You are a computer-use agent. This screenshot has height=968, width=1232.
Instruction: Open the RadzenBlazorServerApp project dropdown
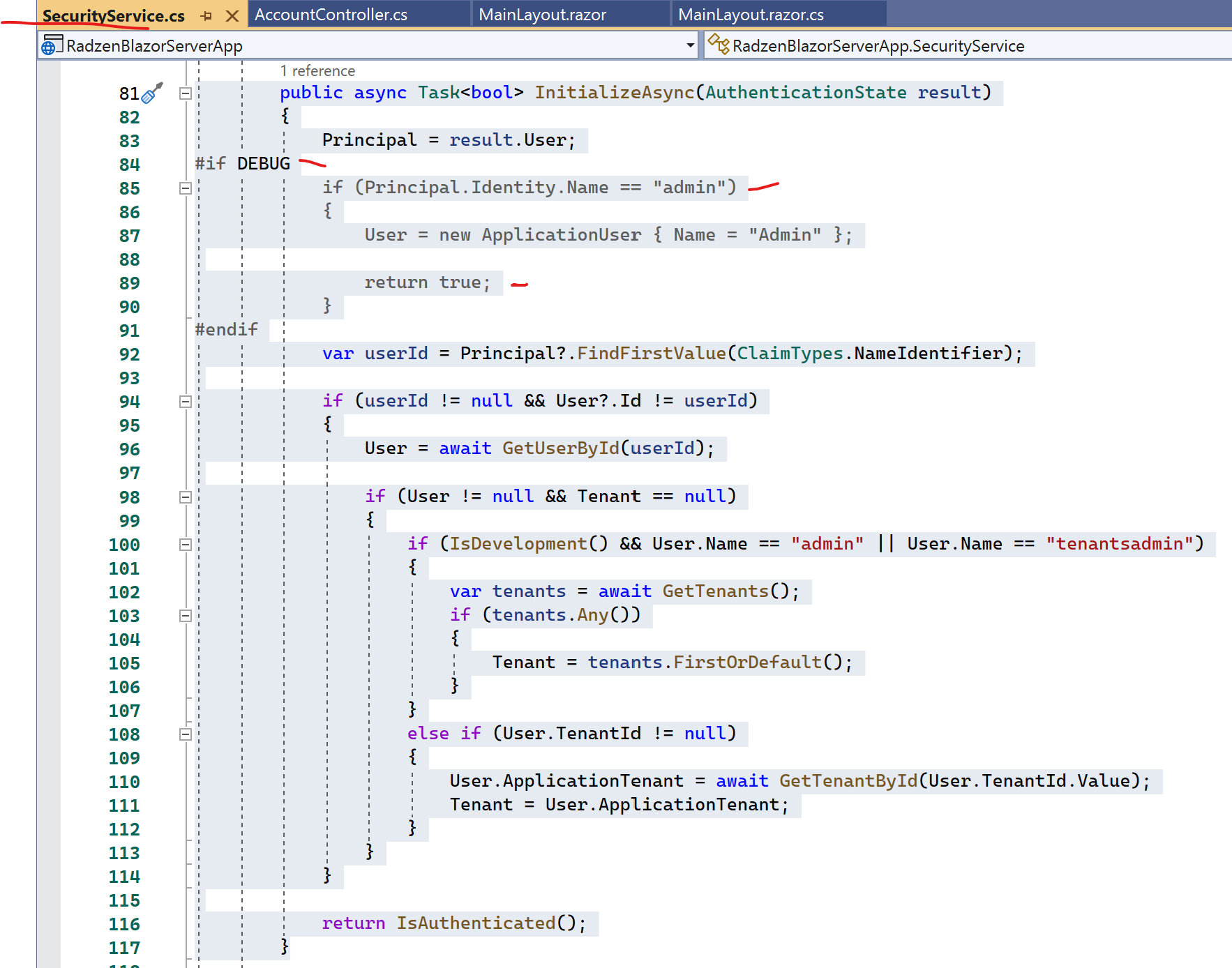tap(691, 46)
